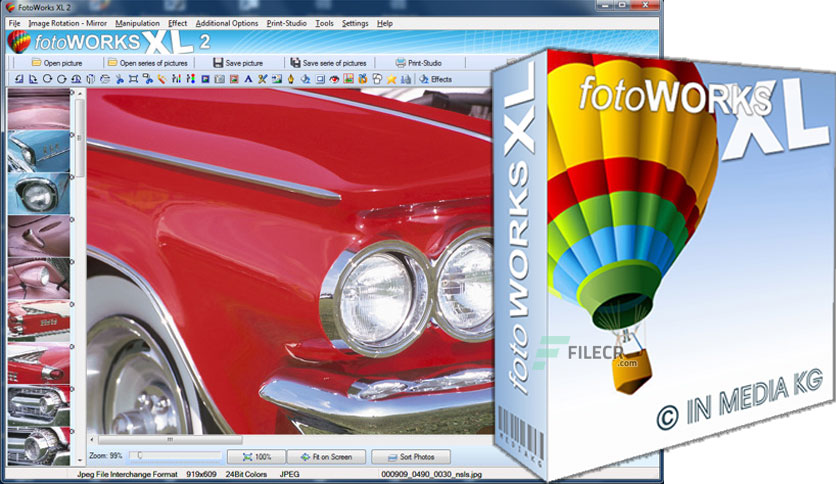The width and height of the screenshot is (836, 484).
Task: Open the Effects toolbar button
Action: [436, 79]
